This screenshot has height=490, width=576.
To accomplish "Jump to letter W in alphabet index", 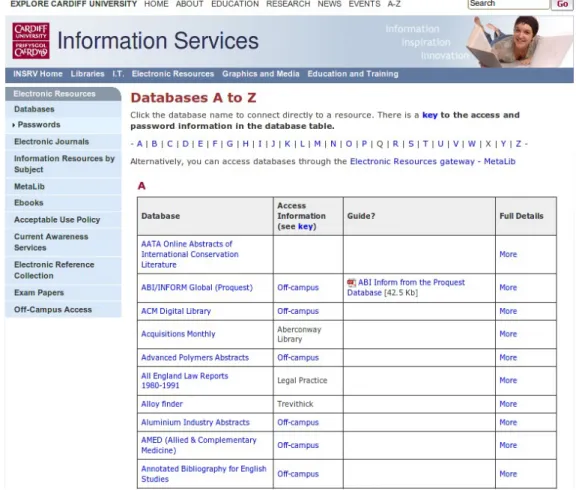I will [472, 144].
